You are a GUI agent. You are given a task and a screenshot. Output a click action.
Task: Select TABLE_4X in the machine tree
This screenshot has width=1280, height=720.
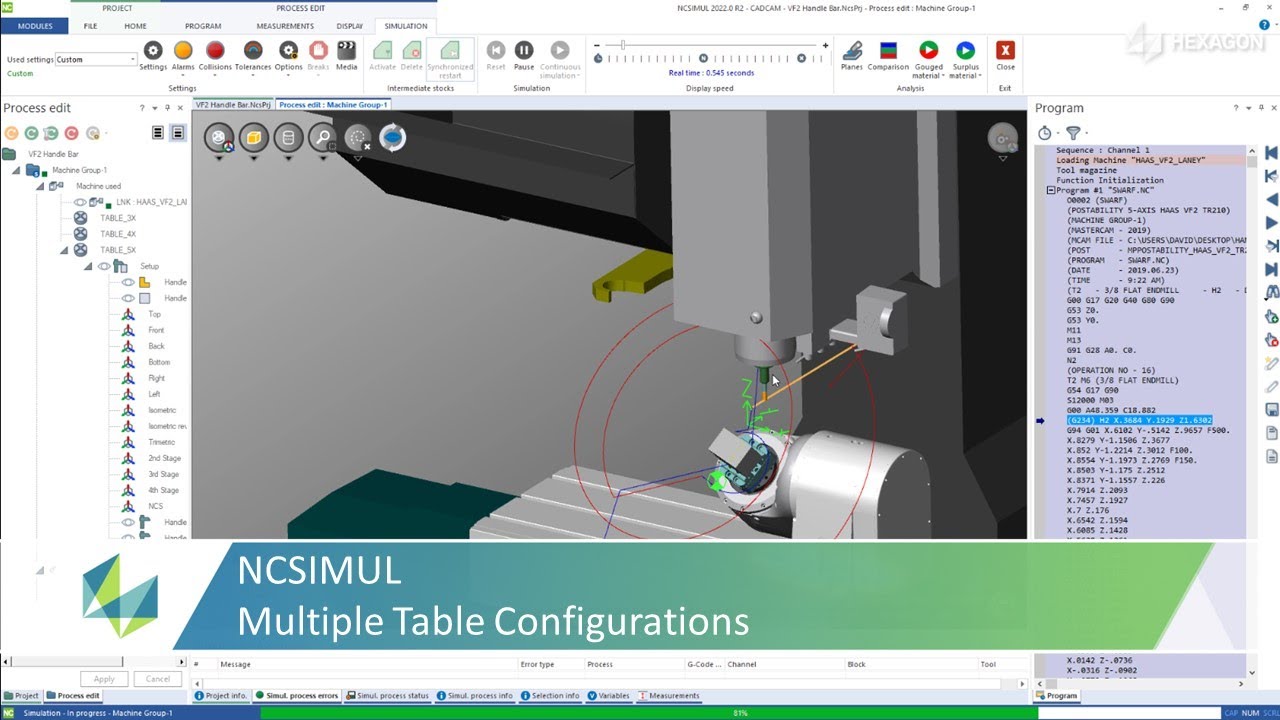coord(118,234)
